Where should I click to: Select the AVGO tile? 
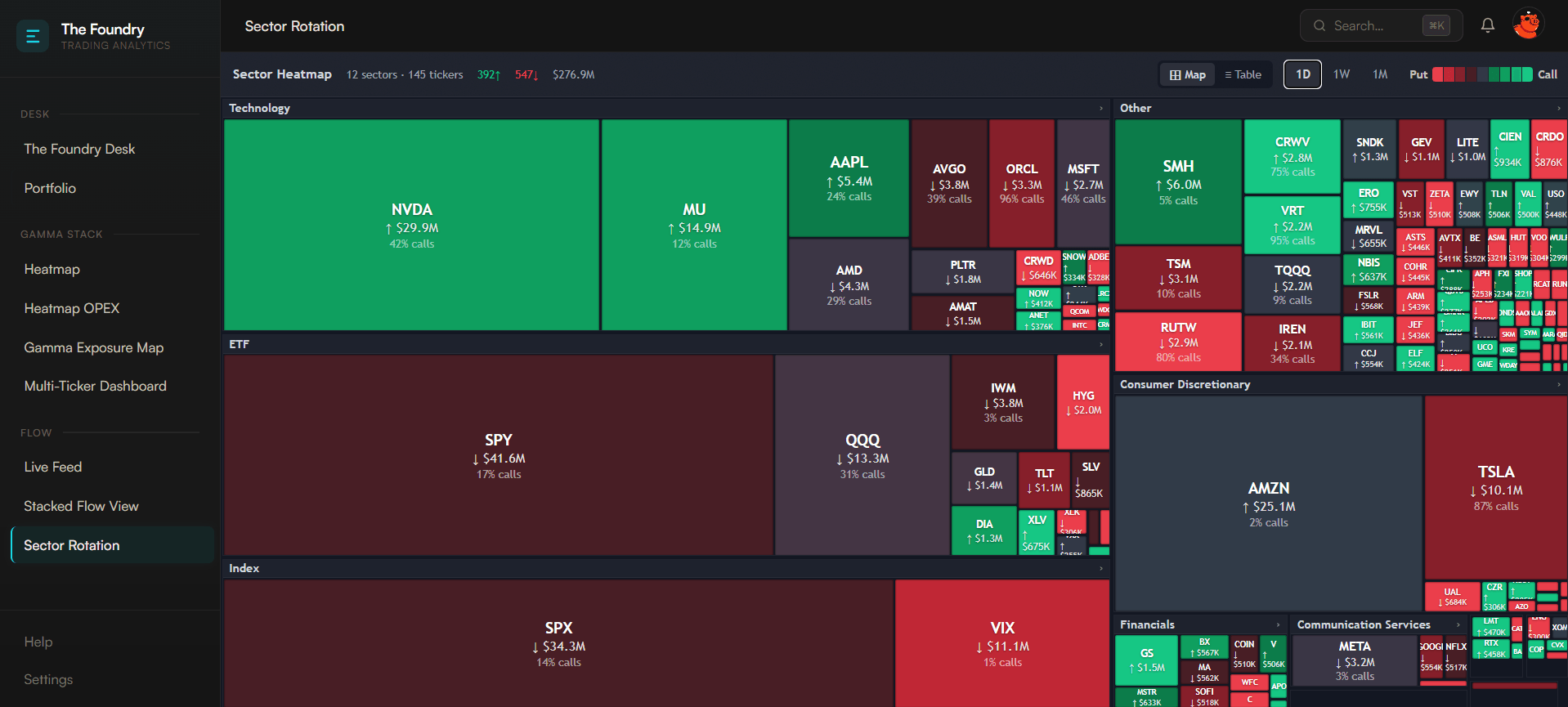(949, 183)
